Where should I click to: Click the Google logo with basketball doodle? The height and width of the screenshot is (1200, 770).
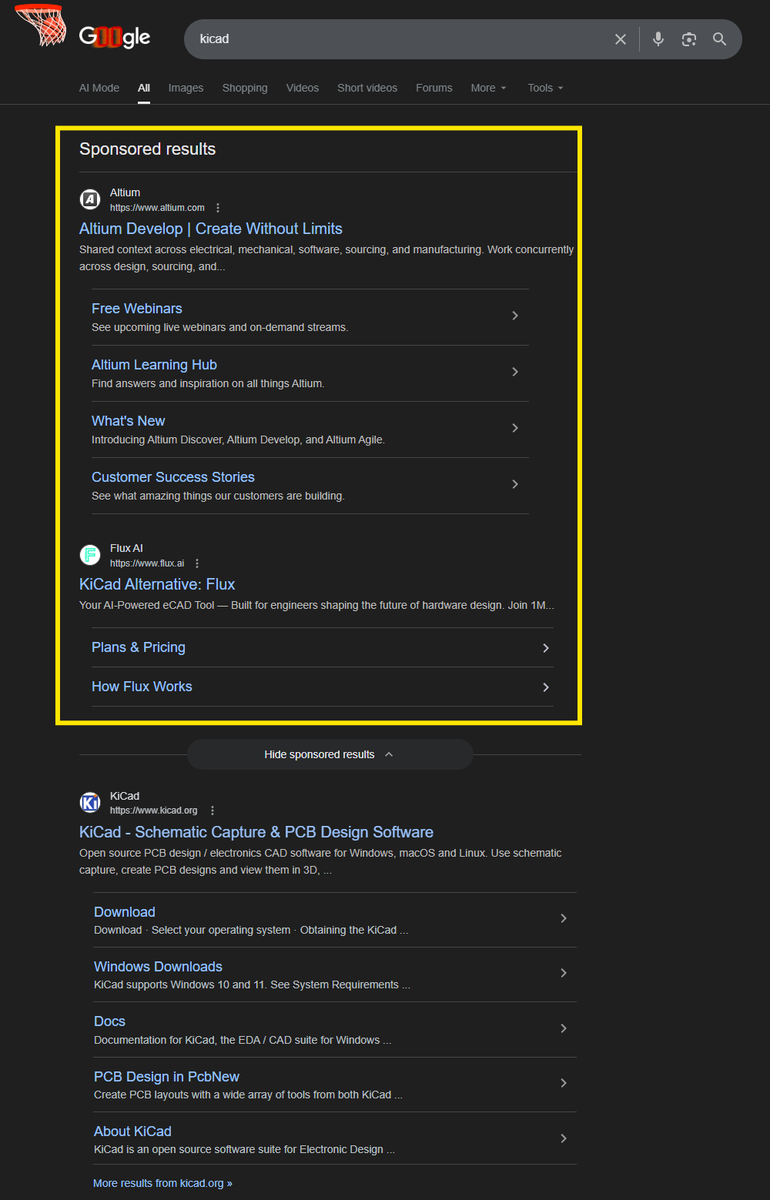pyautogui.click(x=82, y=29)
